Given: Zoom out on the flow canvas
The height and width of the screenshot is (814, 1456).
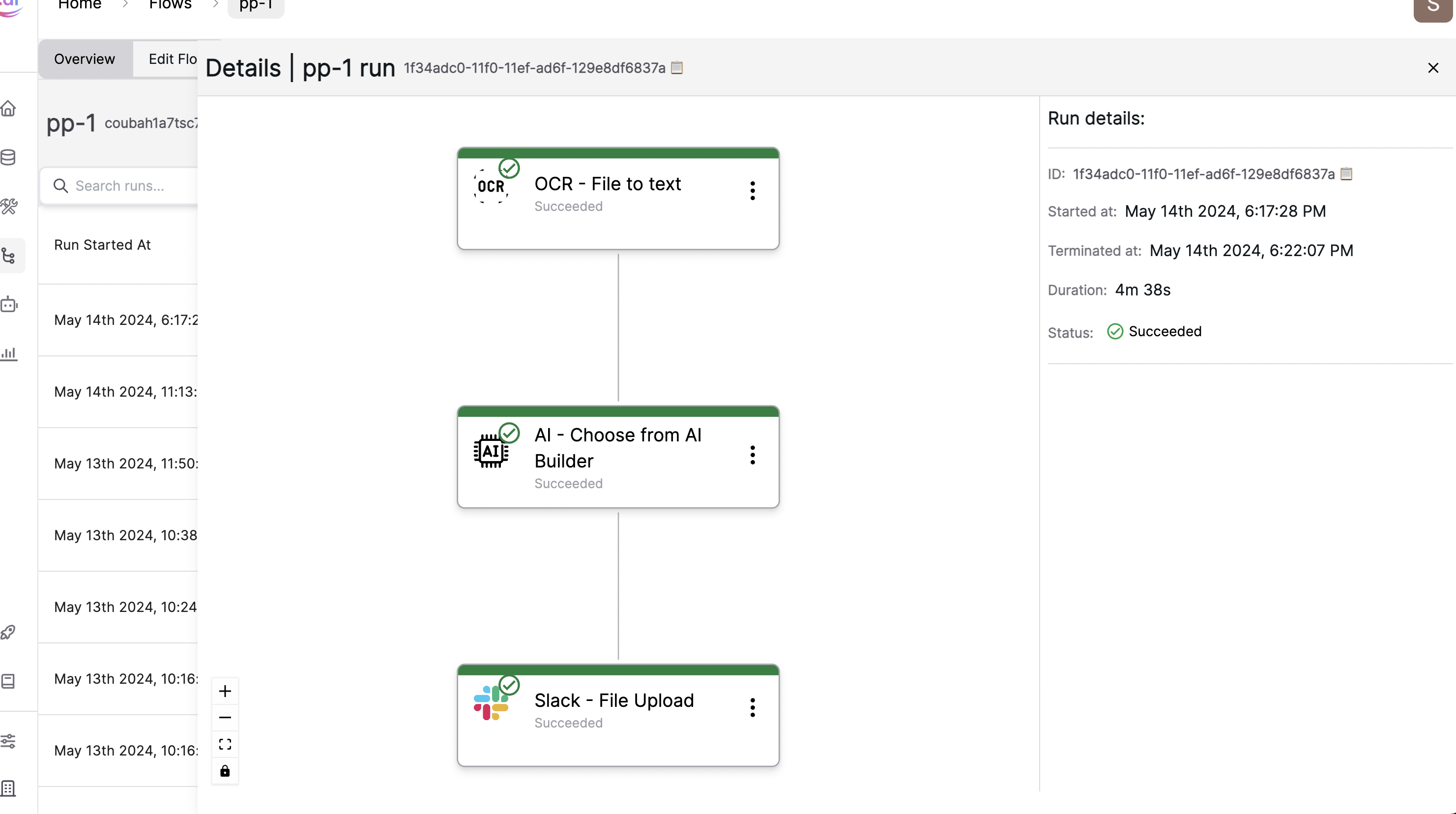Looking at the screenshot, I should coord(225,717).
